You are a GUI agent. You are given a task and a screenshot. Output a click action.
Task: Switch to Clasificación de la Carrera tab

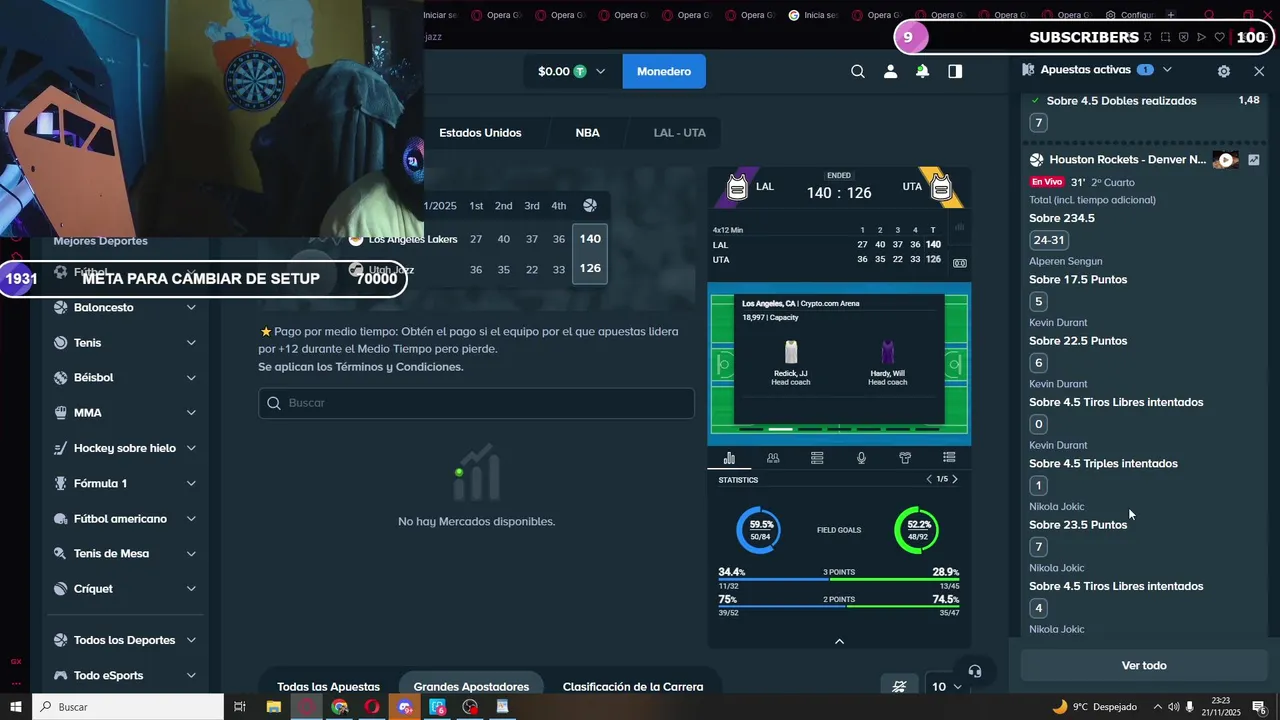(633, 686)
